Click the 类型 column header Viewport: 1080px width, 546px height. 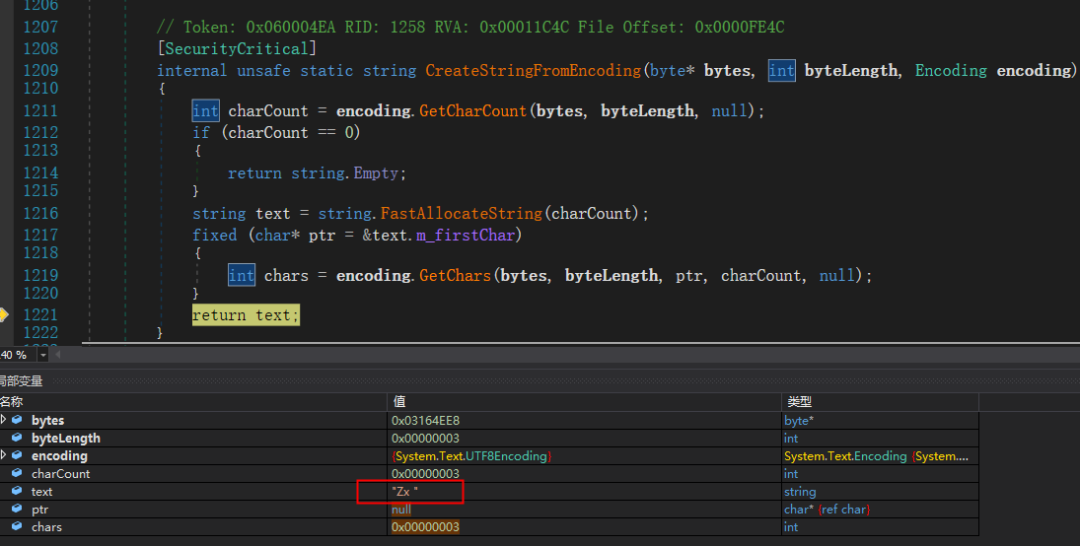point(799,401)
